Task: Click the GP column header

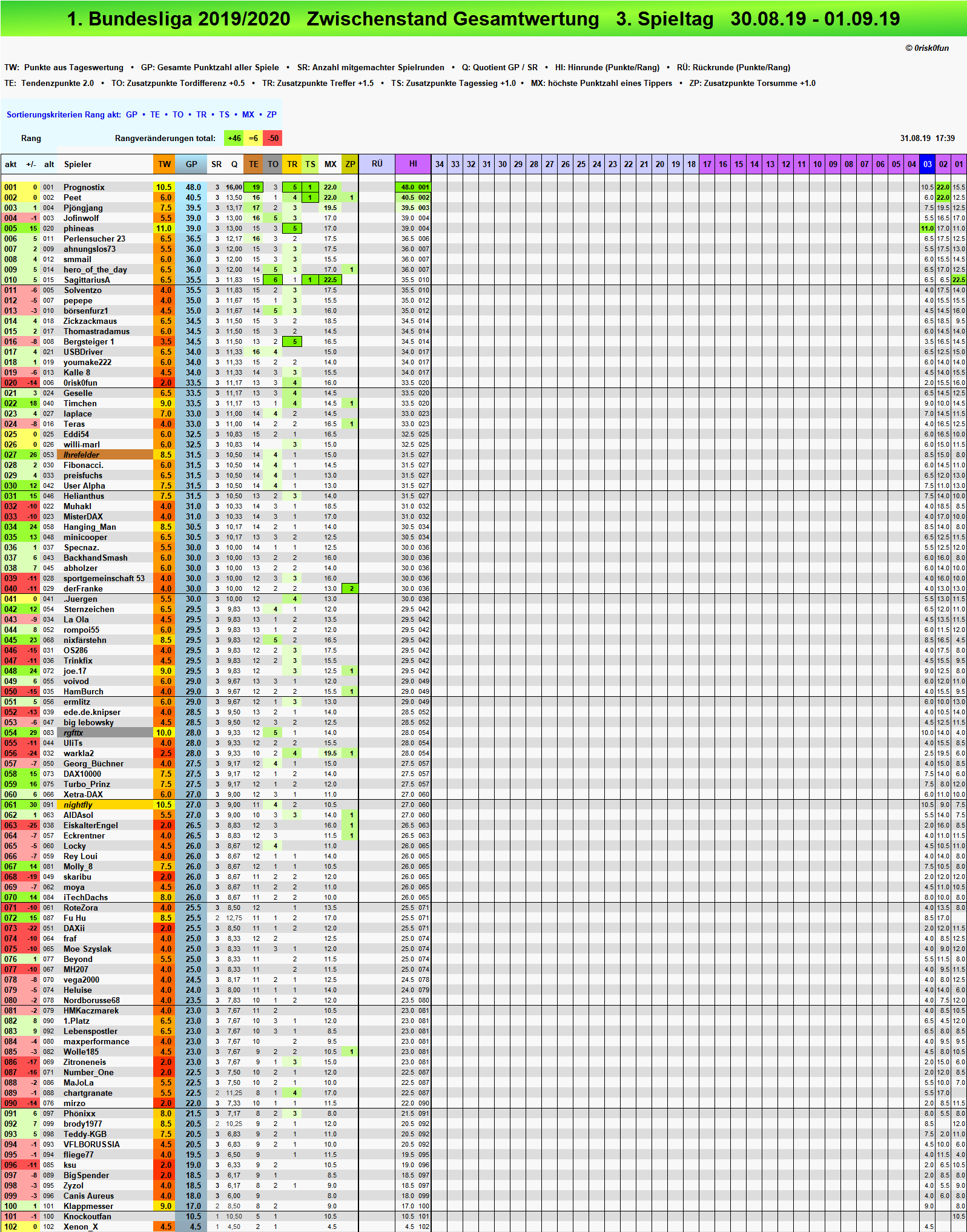Action: [191, 164]
